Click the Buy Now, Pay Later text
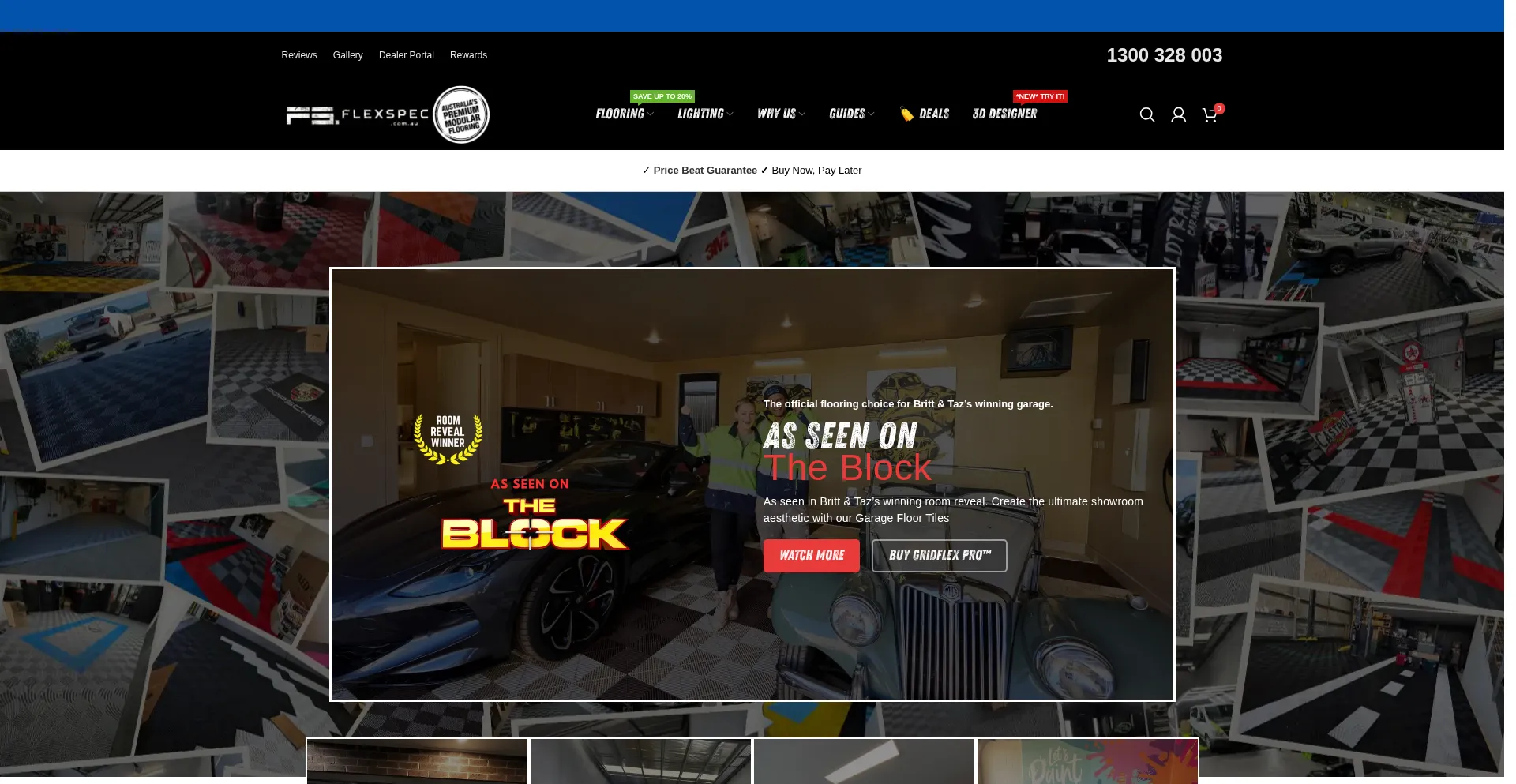 point(816,171)
